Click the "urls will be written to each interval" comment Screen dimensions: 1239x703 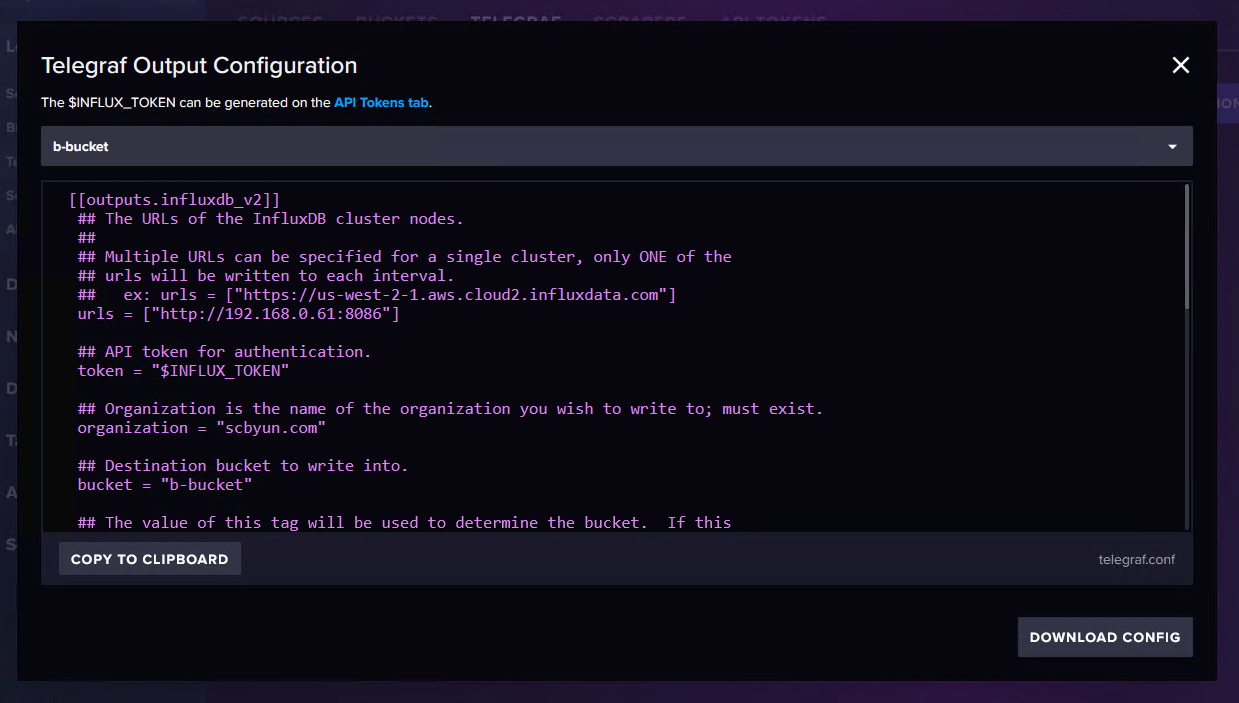(266, 276)
